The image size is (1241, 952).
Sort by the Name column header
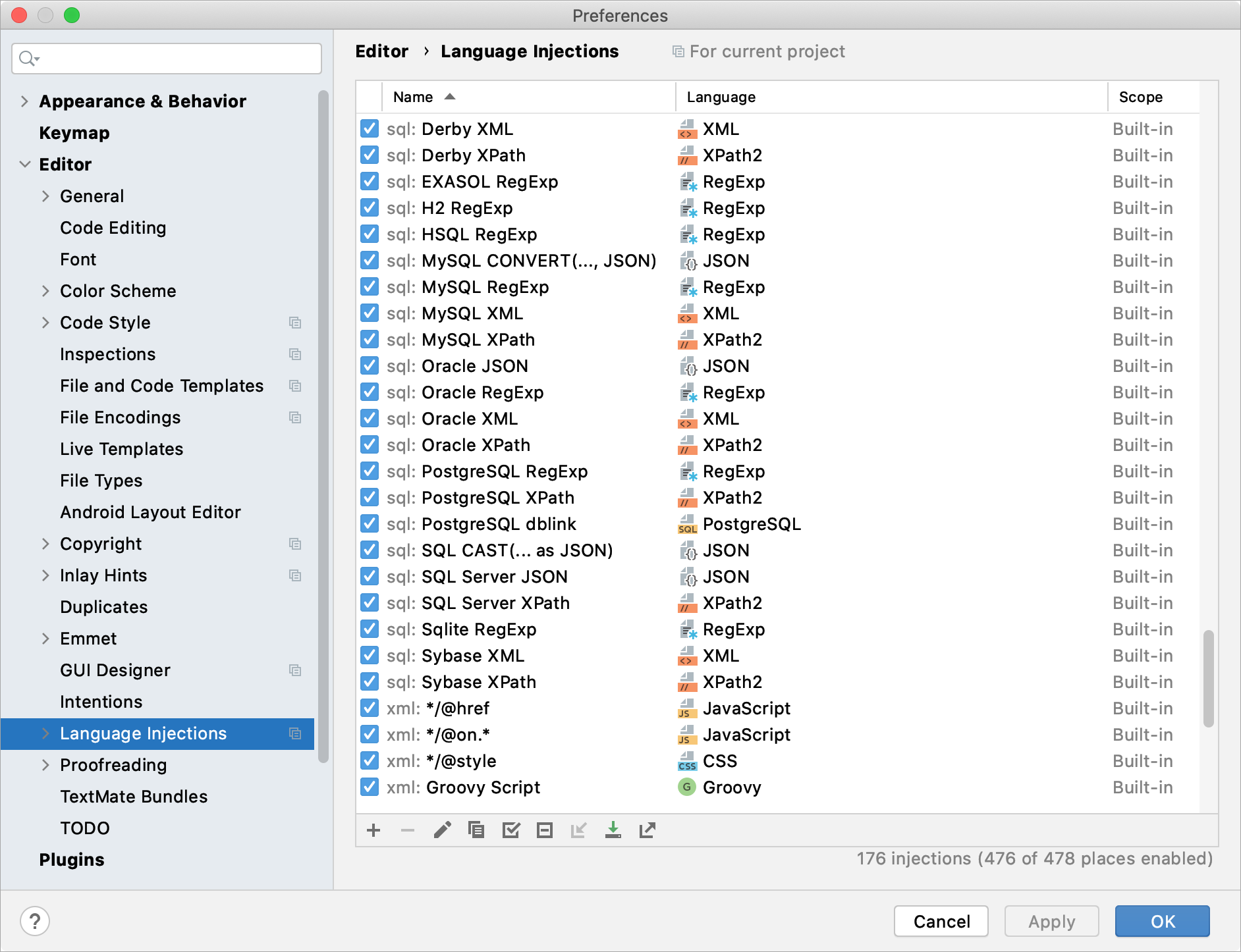[x=529, y=97]
